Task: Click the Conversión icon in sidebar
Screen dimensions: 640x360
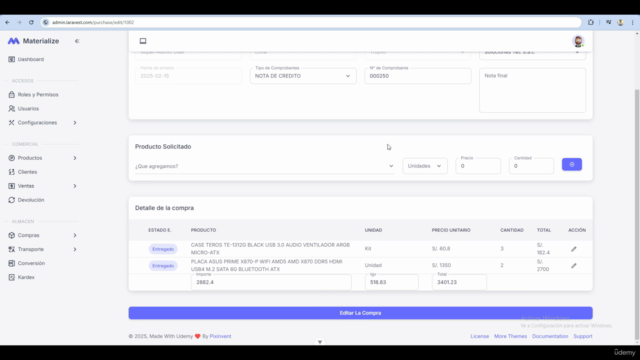Action: 11,263
